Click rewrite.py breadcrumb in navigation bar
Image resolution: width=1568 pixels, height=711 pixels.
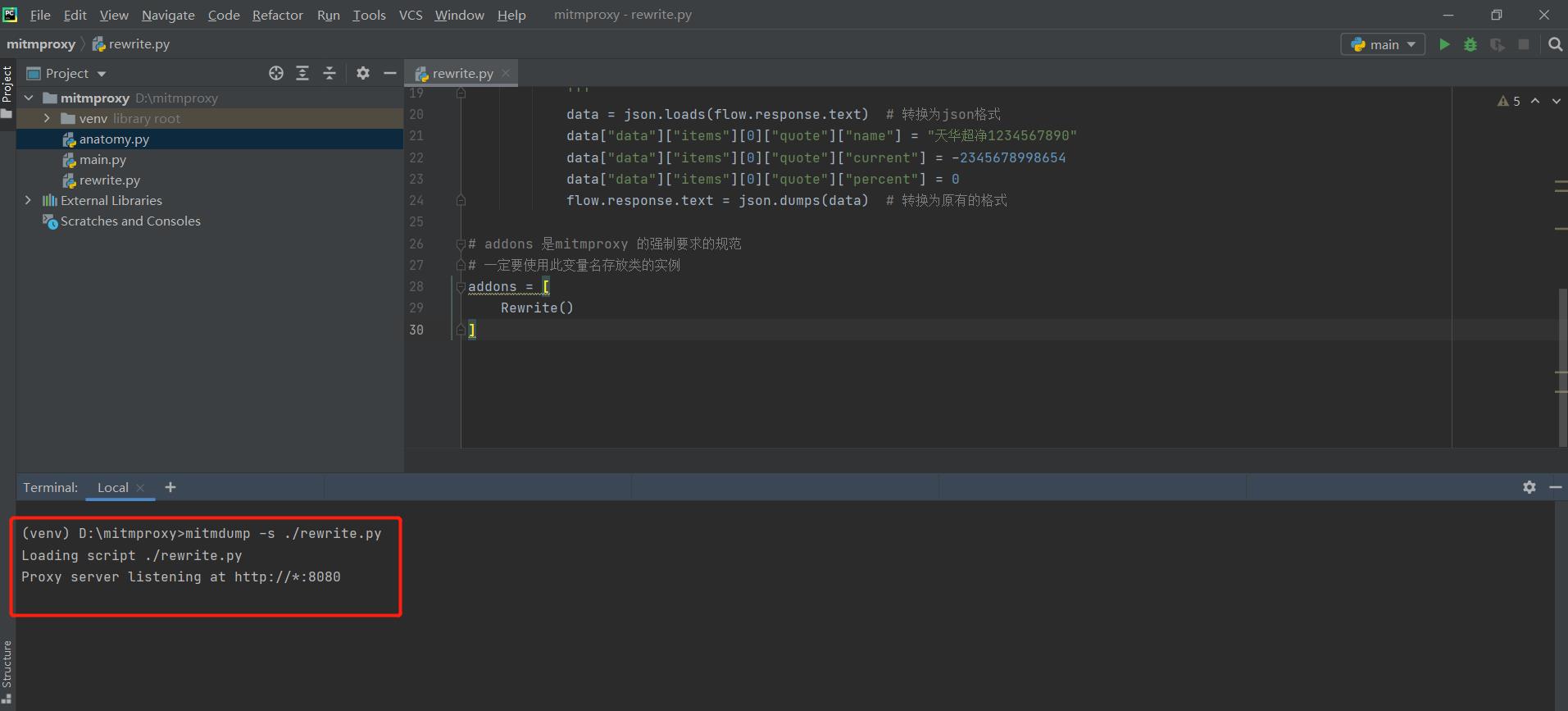click(131, 44)
